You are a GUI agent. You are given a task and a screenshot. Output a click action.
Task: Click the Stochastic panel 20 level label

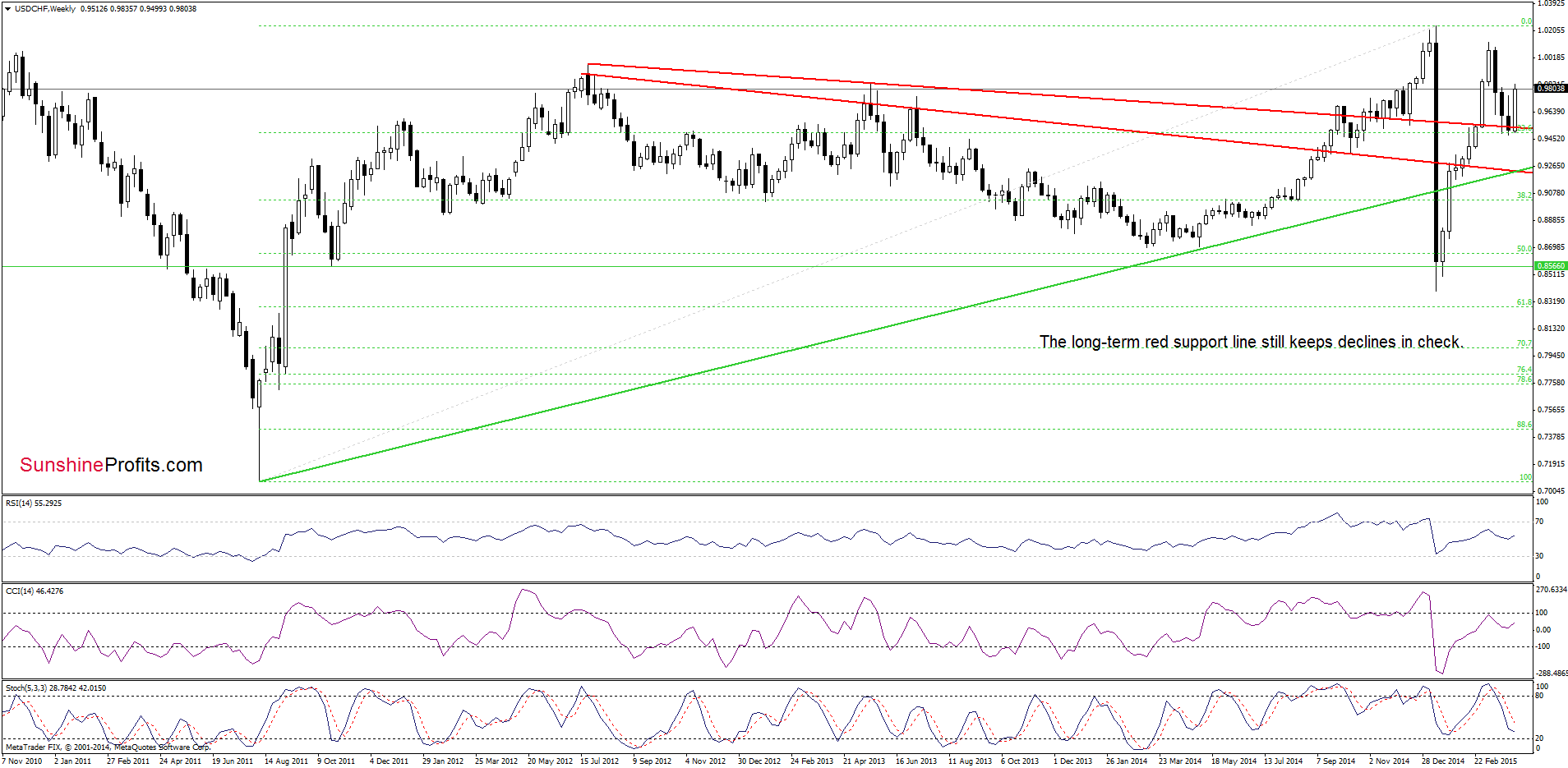pyautogui.click(x=1540, y=738)
